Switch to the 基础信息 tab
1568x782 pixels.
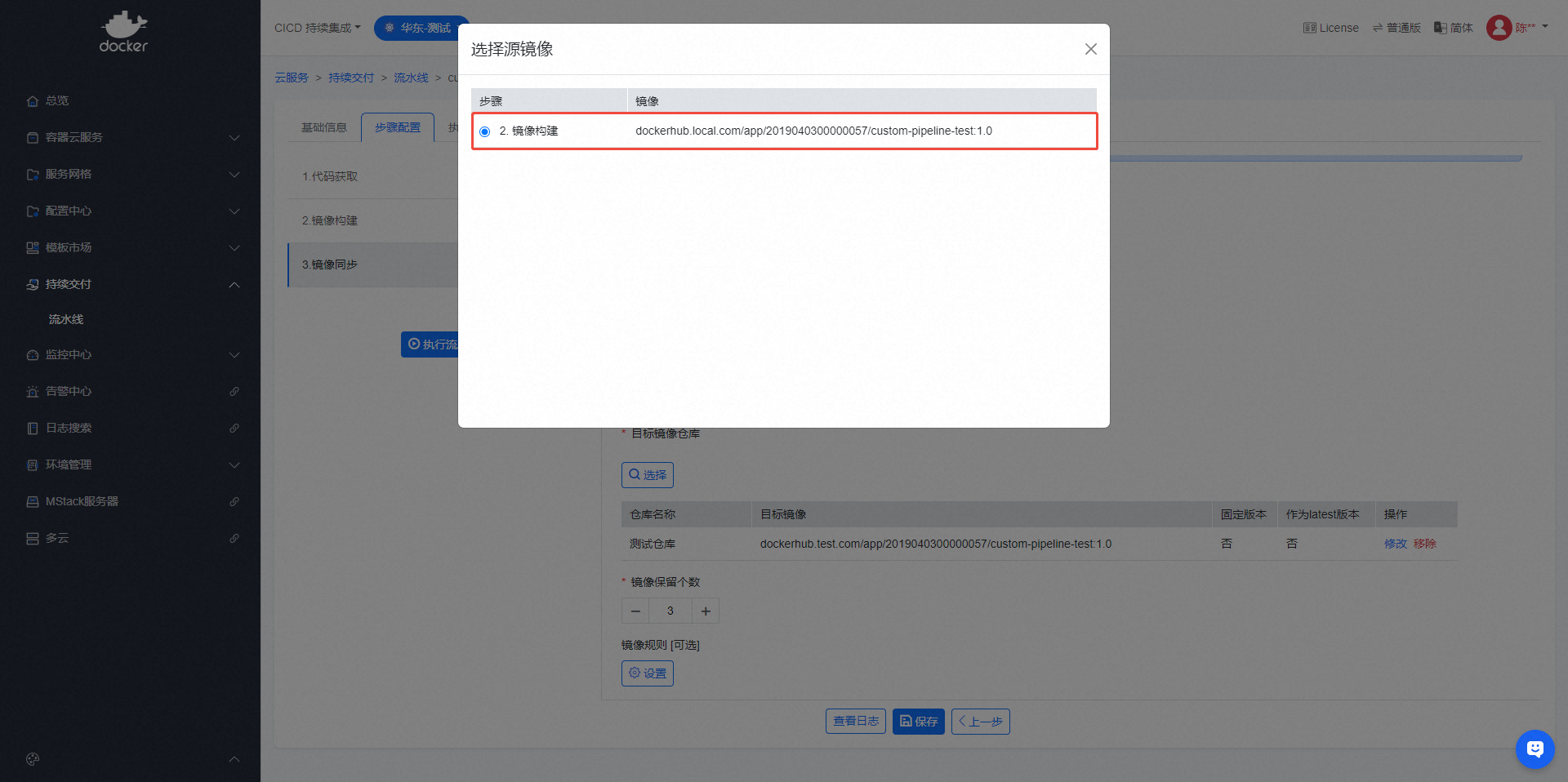[324, 127]
